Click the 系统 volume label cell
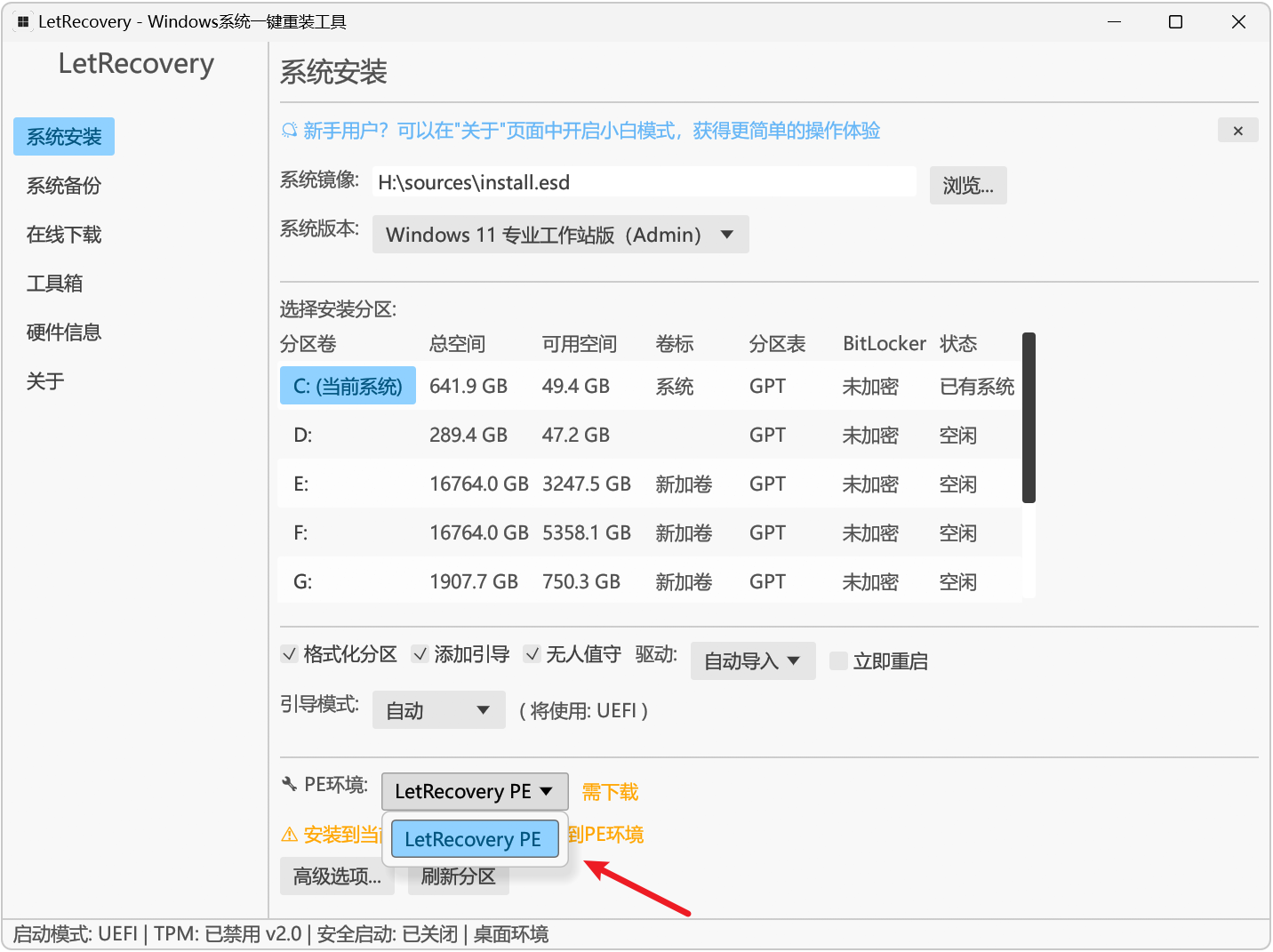Viewport: 1273px width, 952px height. pyautogui.click(x=675, y=386)
